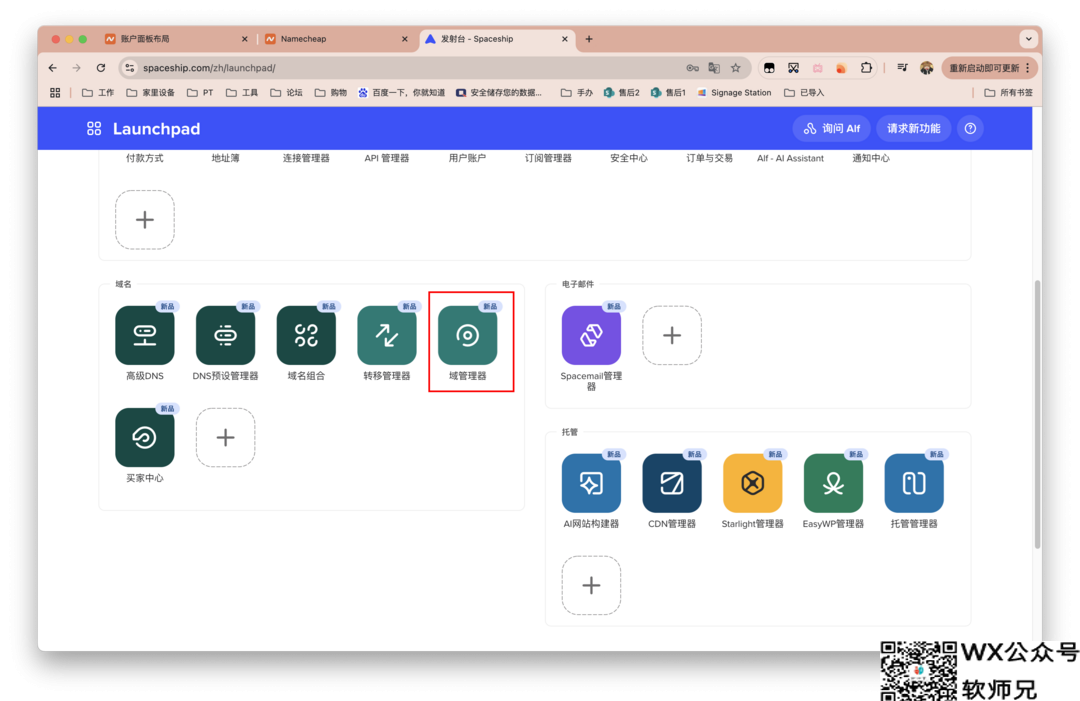Open the saved passwords key icon
Screen dimensions: 1080x701
(x=692, y=68)
